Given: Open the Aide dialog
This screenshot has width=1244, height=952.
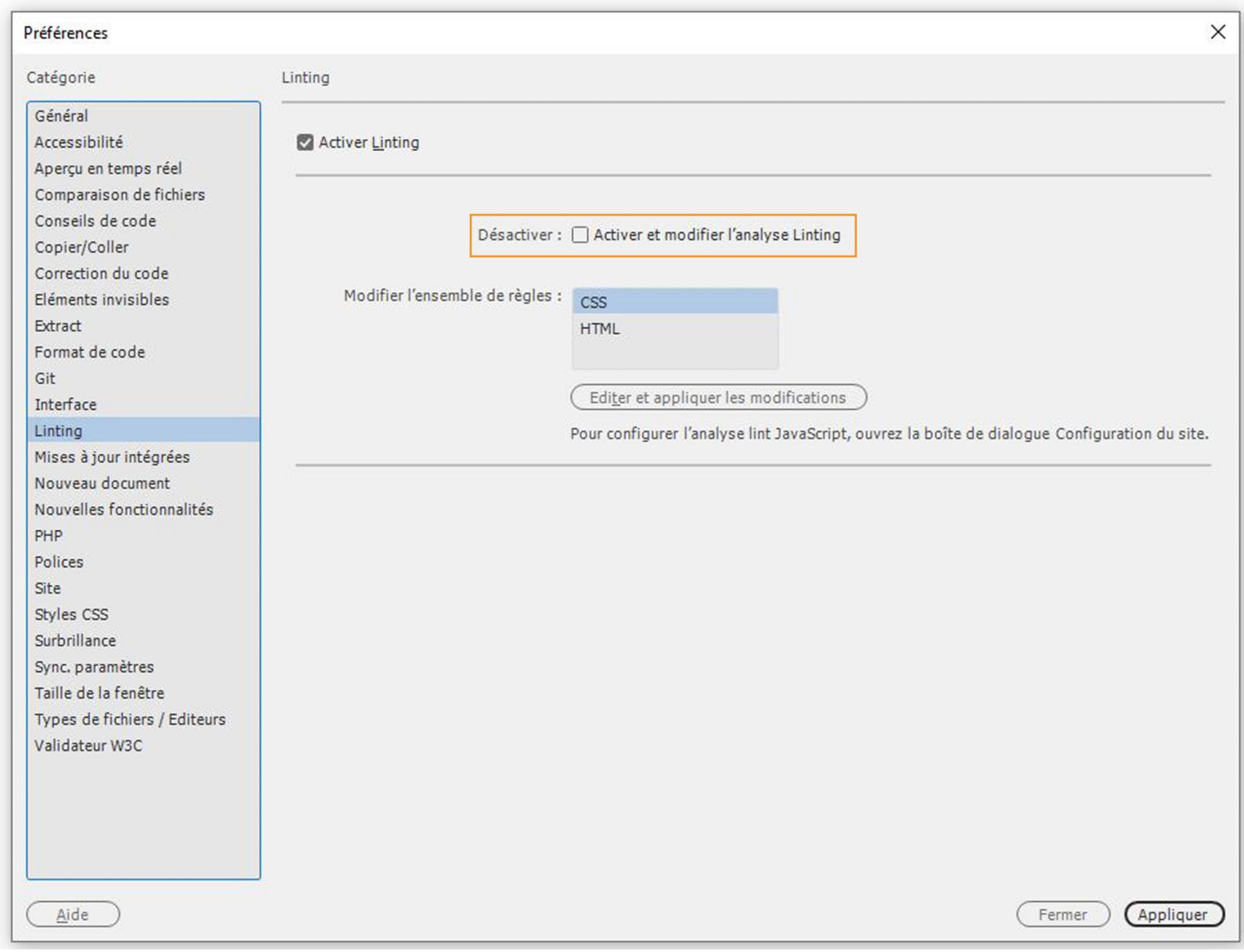Looking at the screenshot, I should 73,914.
